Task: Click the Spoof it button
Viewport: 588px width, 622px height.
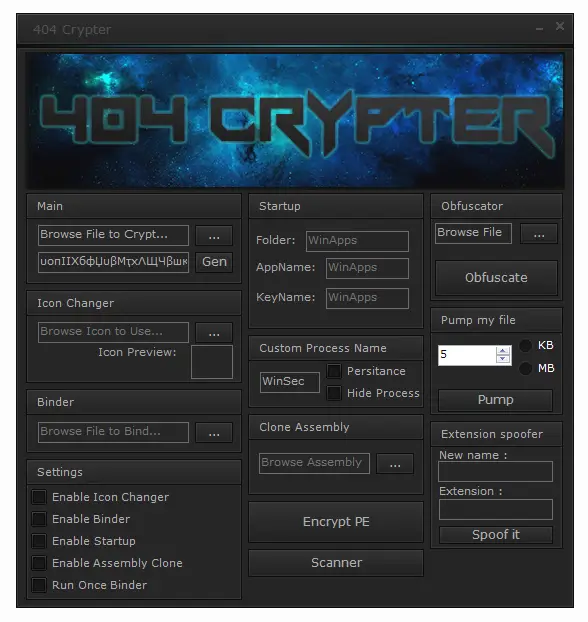Action: tap(496, 535)
